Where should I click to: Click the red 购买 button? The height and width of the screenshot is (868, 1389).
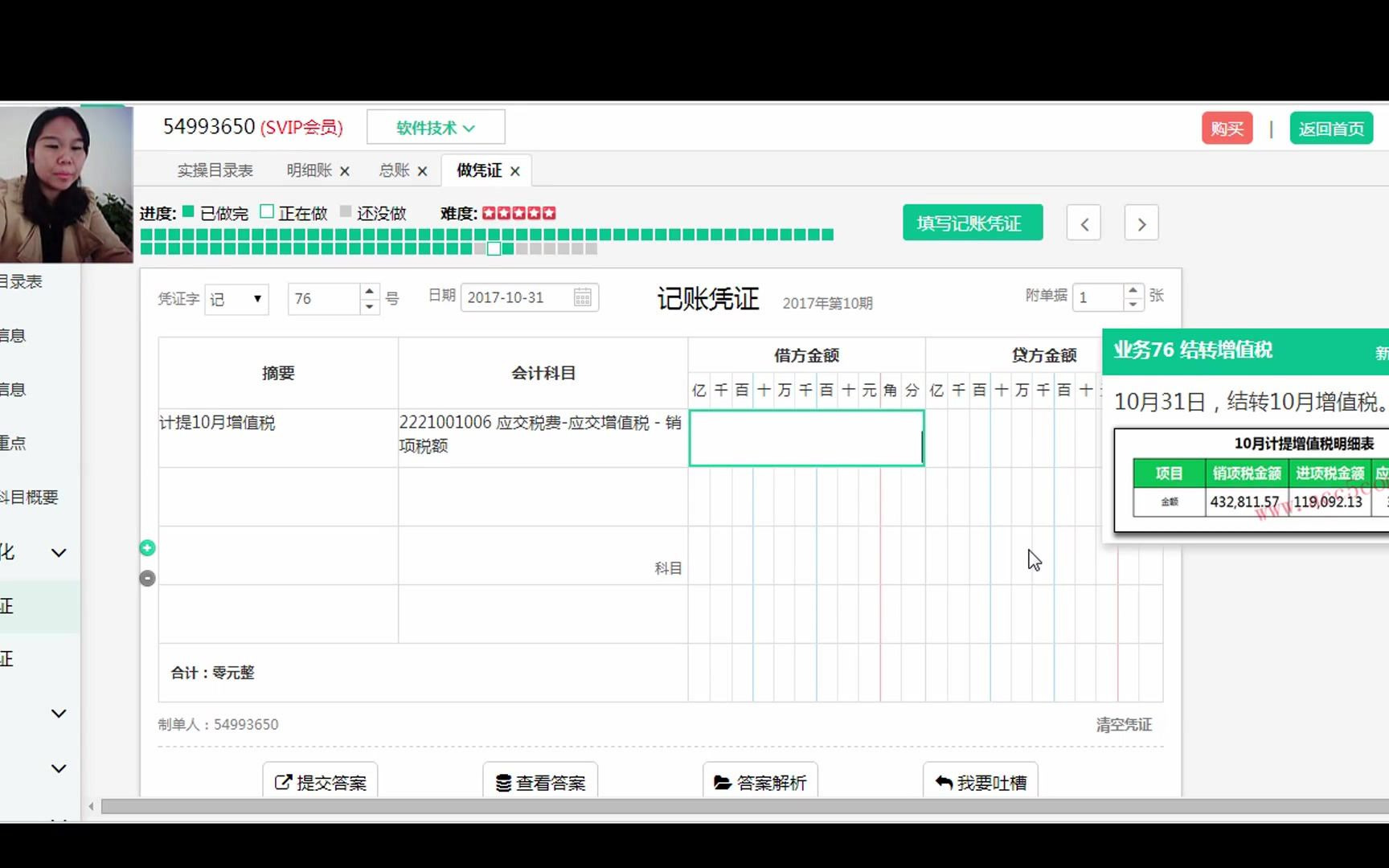[1227, 129]
